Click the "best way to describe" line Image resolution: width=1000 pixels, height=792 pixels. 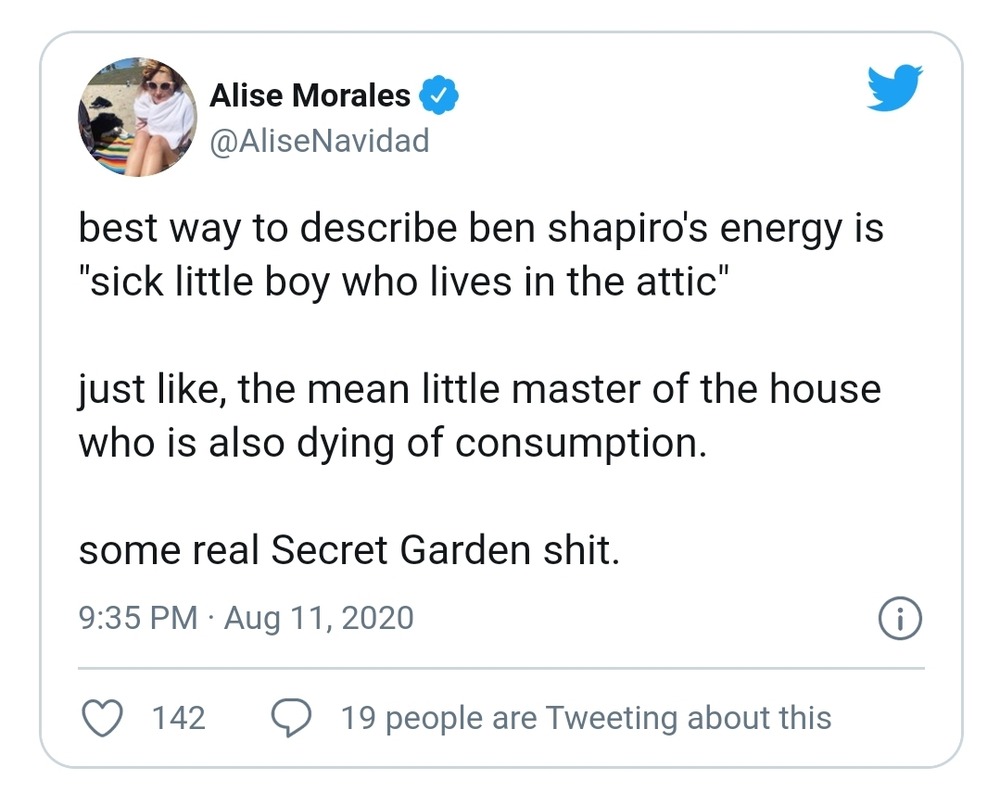click(x=480, y=229)
